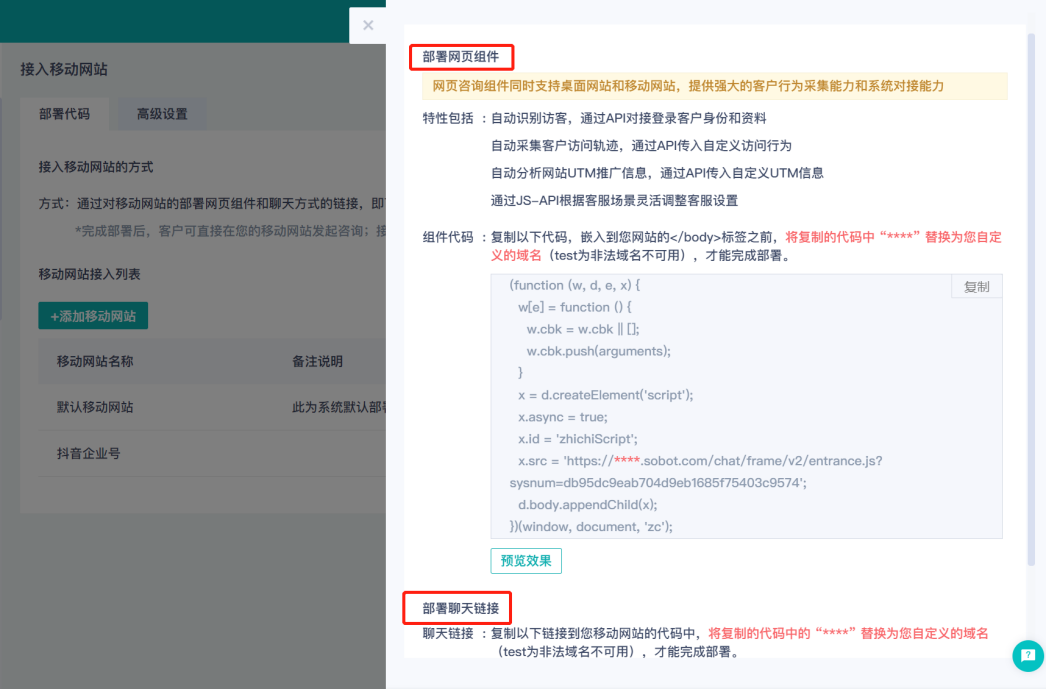Switch to the 部署代码 tab
Image resolution: width=1046 pixels, height=689 pixels.
tap(65, 114)
